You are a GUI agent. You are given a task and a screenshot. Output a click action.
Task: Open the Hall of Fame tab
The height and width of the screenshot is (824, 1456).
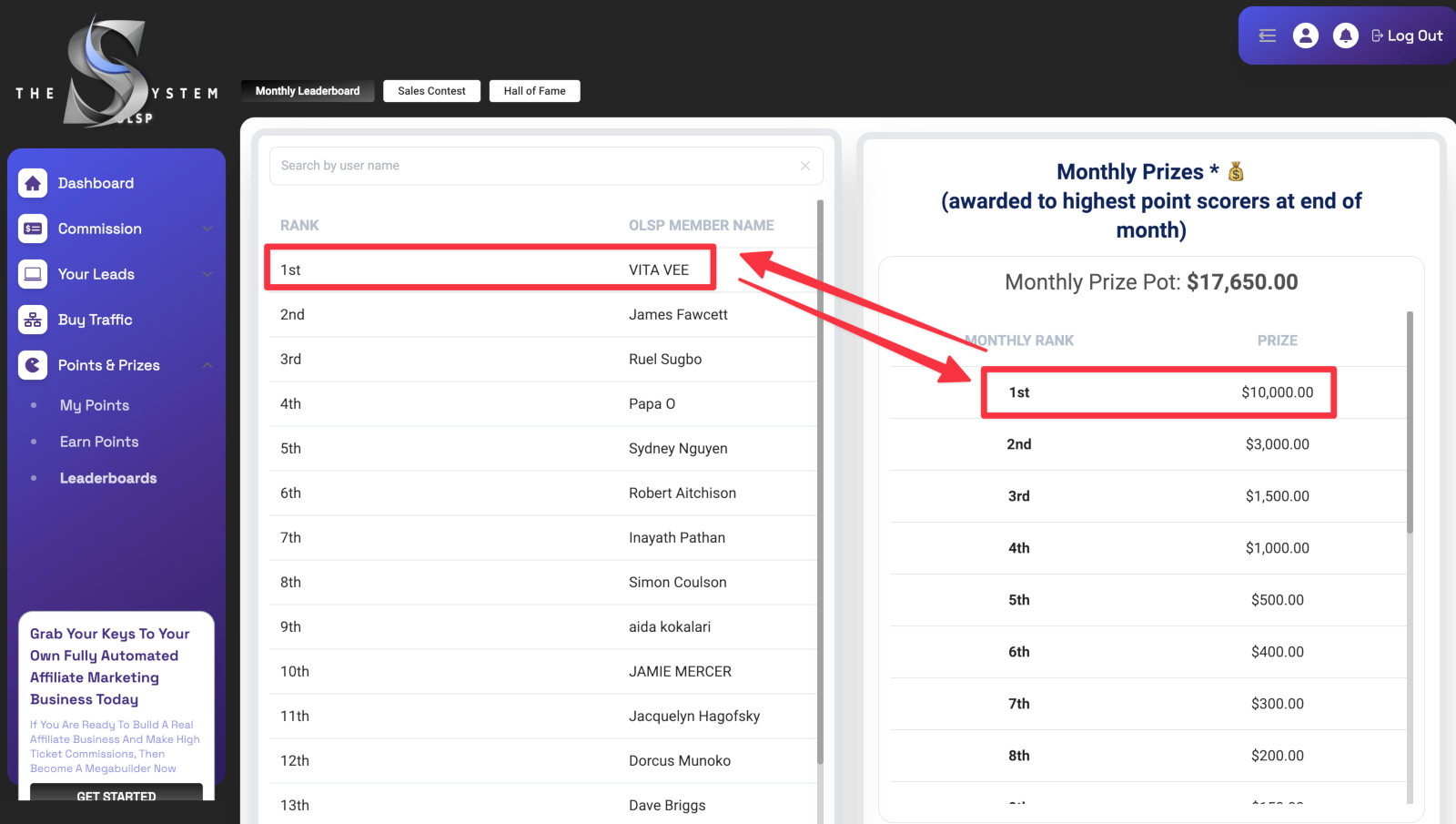[x=534, y=90]
